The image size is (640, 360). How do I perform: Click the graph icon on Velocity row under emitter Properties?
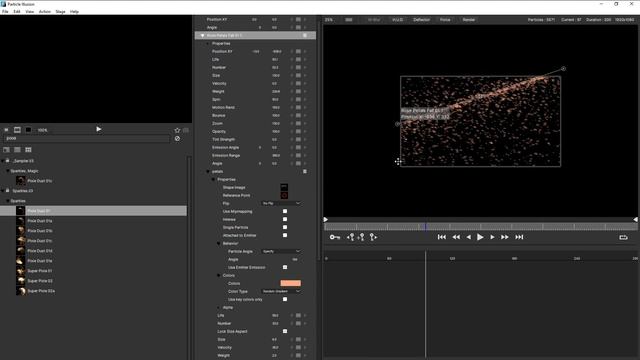point(298,83)
